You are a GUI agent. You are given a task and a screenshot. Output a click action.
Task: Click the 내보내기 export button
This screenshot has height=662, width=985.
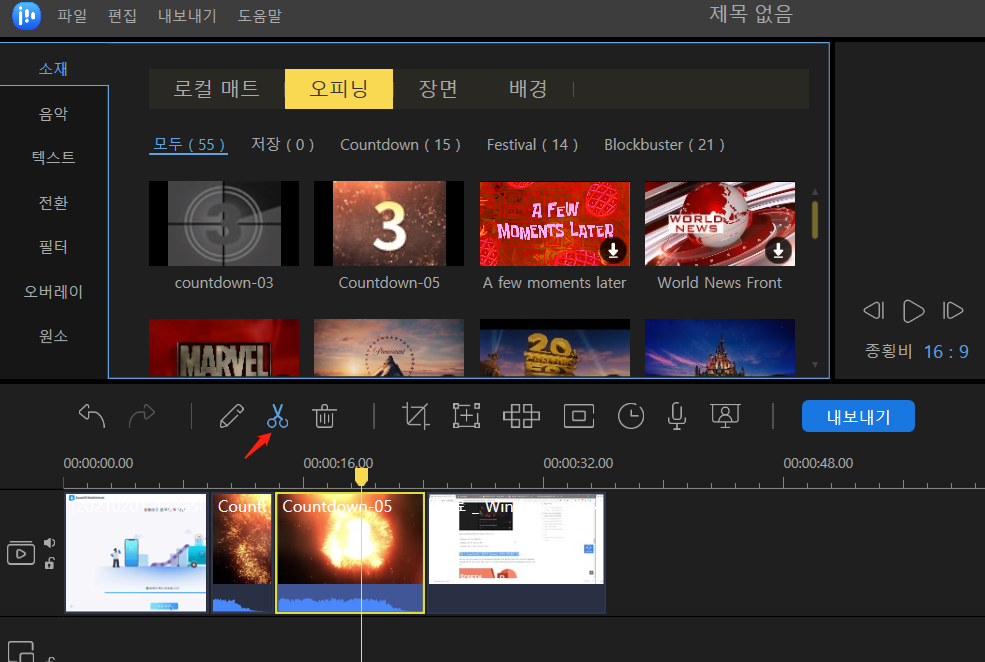point(858,416)
